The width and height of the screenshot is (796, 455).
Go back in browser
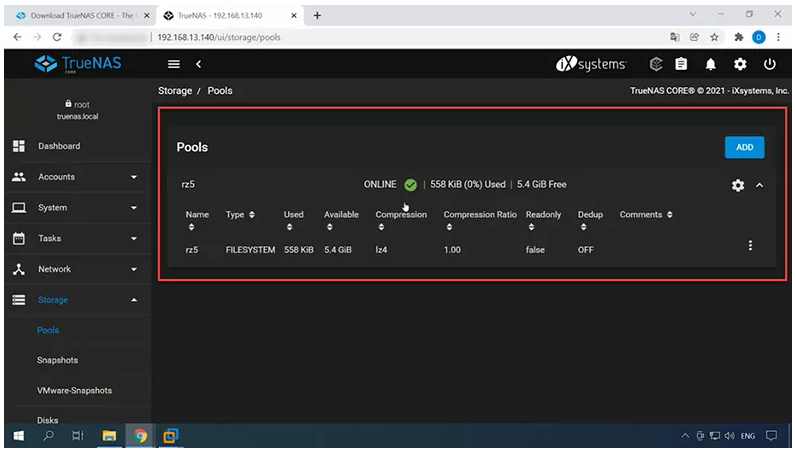(17, 37)
